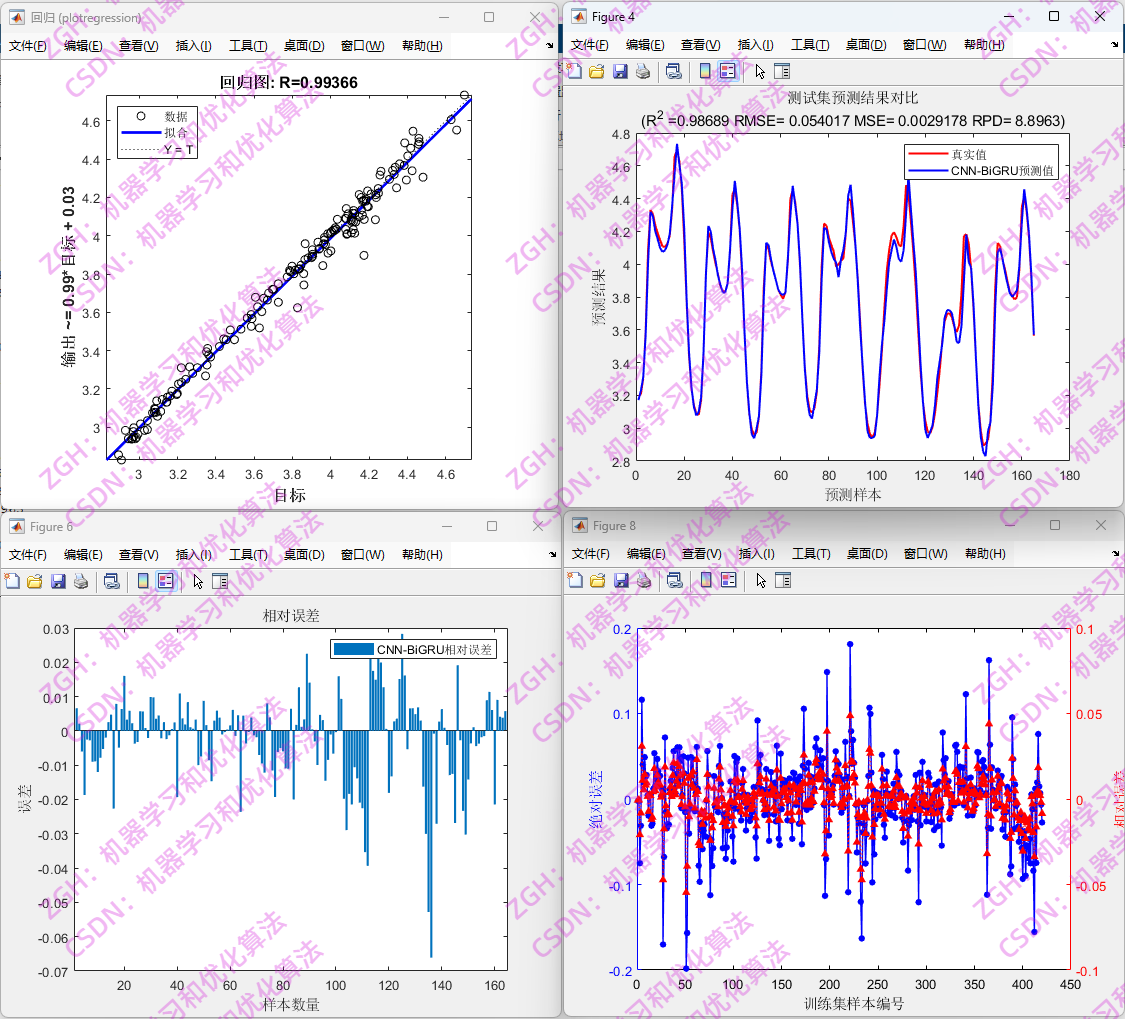Toggle Insert Colorbar in Figure 8 toolbar

[x=706, y=580]
